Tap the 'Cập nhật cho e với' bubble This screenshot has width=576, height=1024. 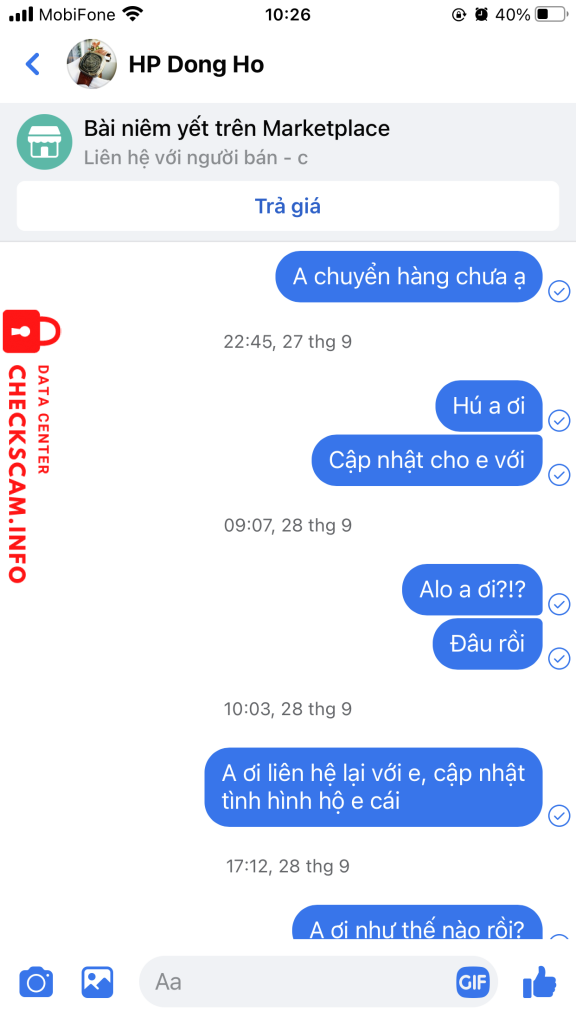[427, 460]
